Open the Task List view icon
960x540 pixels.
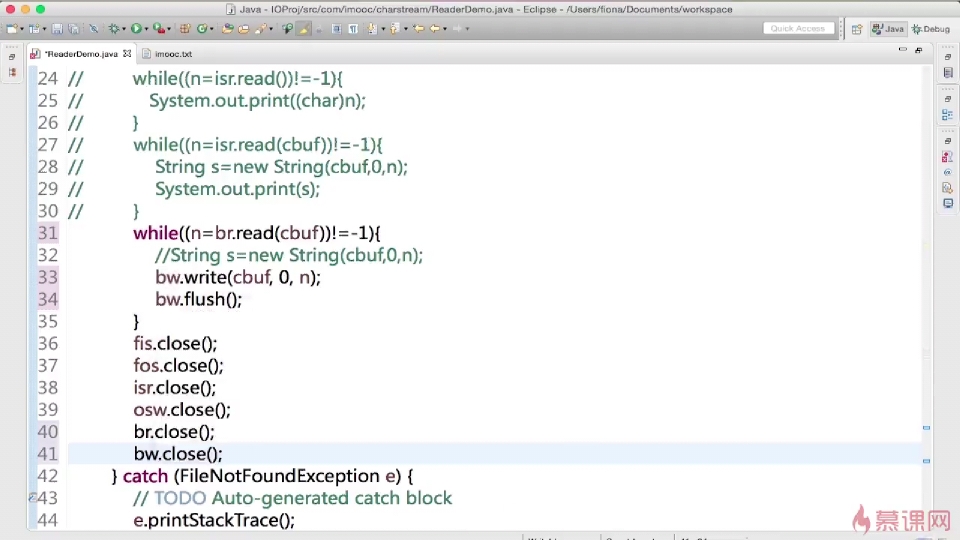point(948,73)
